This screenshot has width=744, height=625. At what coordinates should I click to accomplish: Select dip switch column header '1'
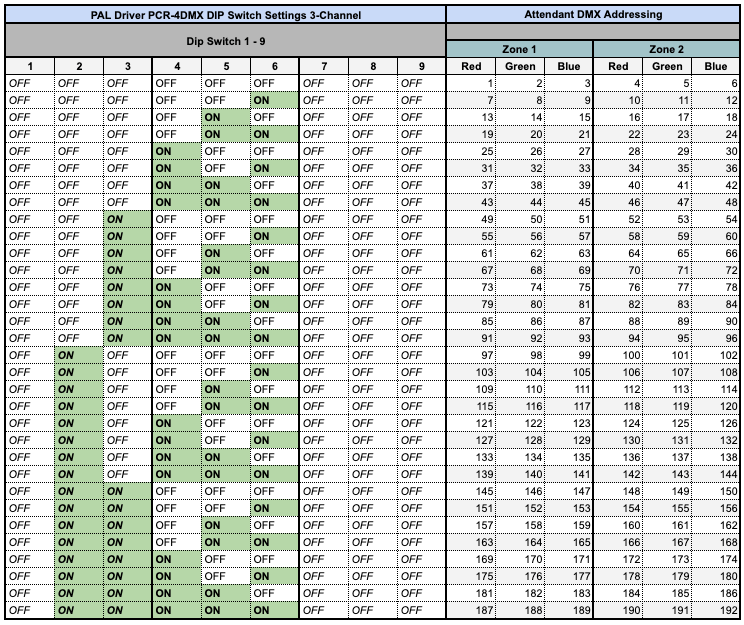click(x=30, y=66)
